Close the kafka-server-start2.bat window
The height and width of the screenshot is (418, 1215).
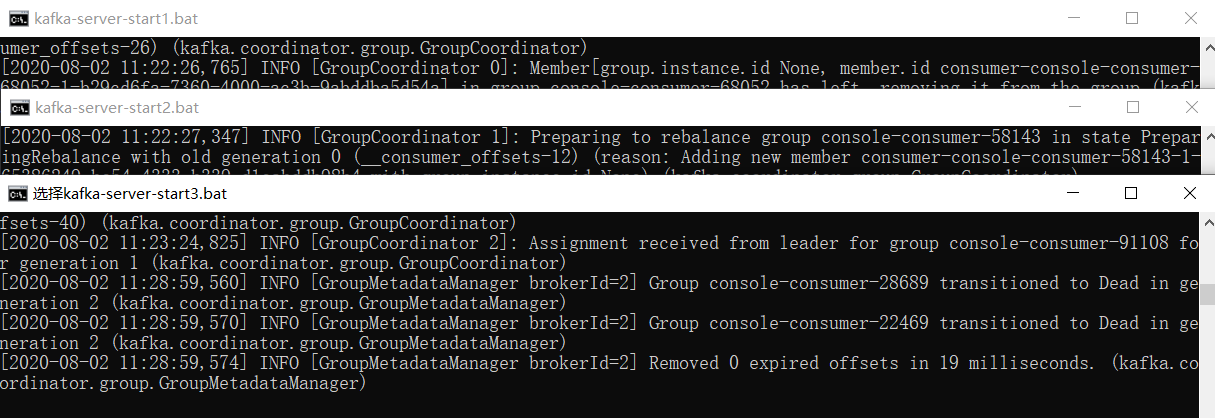point(1190,107)
